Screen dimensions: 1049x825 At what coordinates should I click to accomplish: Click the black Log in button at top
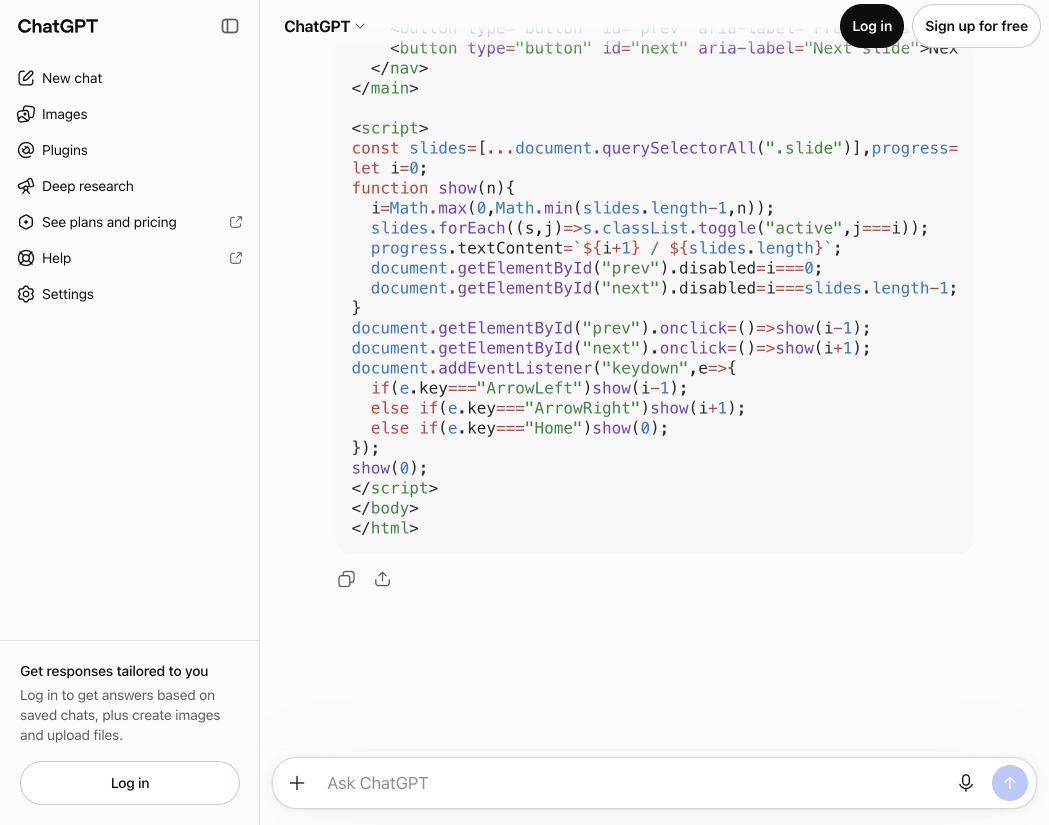[872, 26]
